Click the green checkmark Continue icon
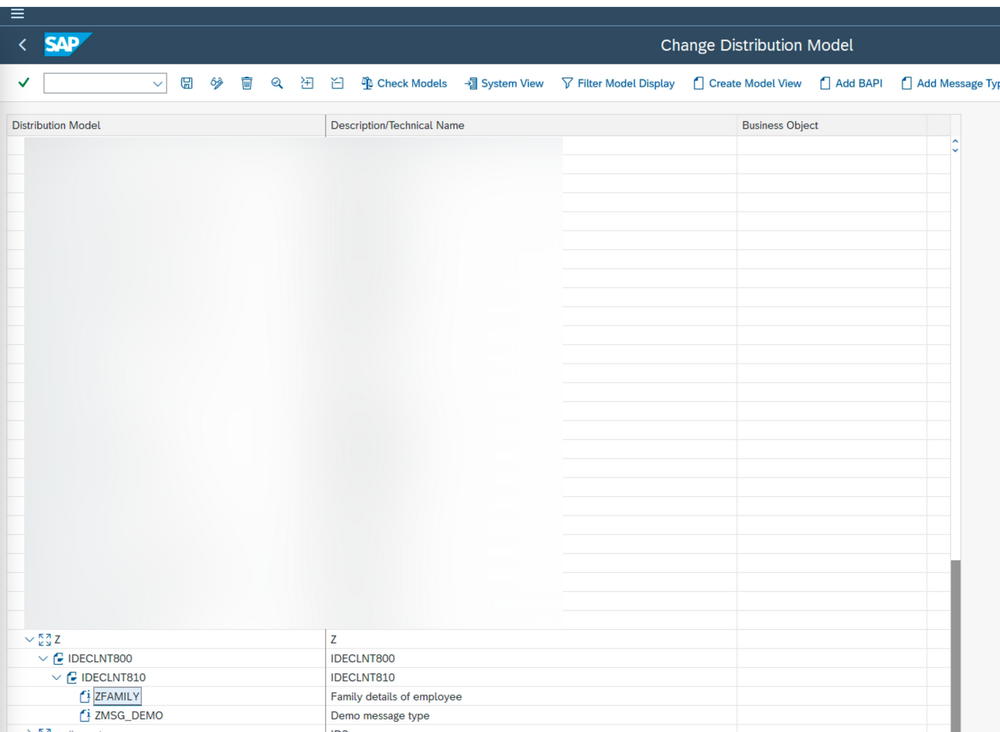The height and width of the screenshot is (732, 1000). (x=22, y=83)
